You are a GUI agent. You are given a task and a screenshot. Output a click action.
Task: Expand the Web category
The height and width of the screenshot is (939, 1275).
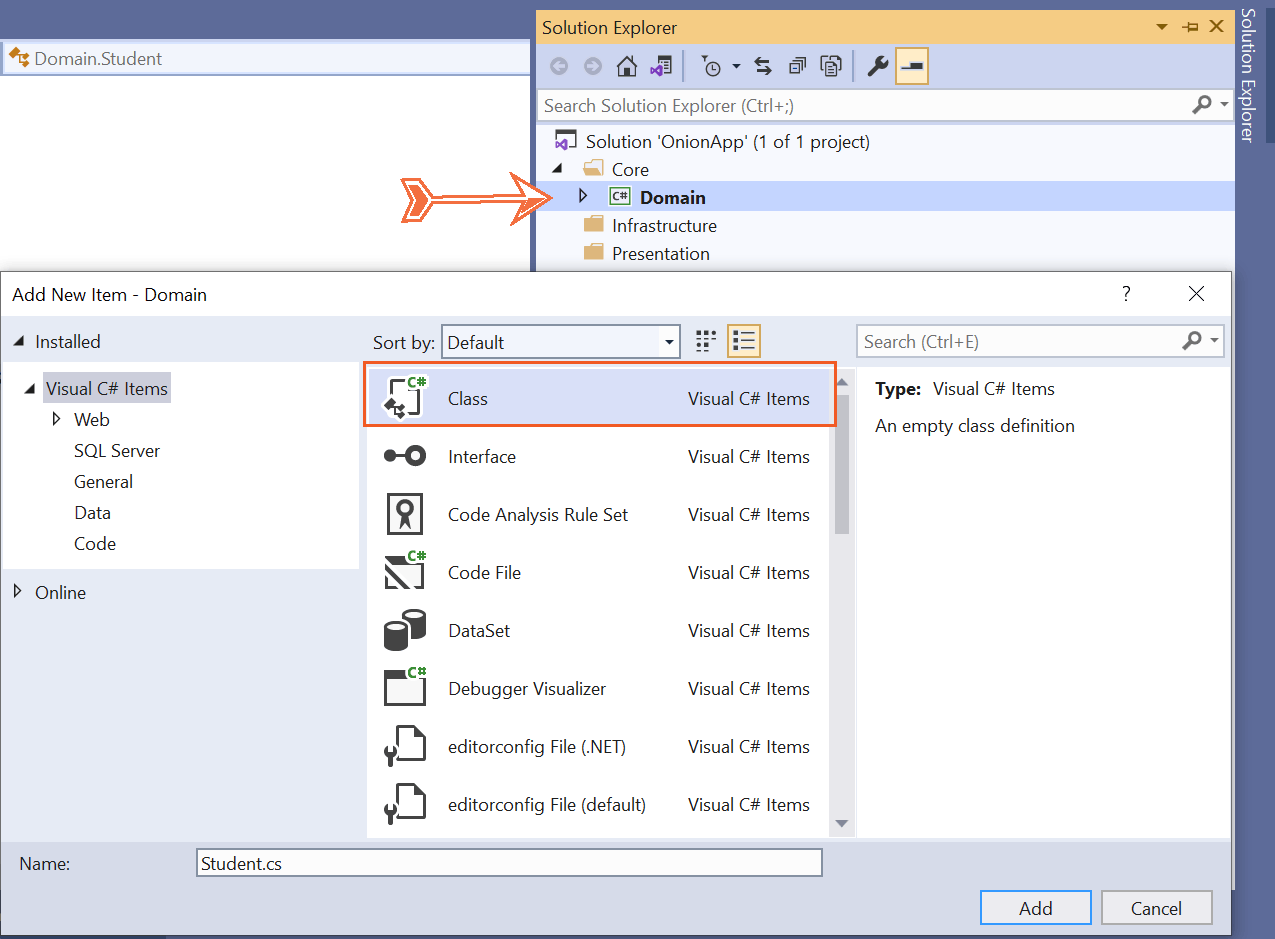[57, 419]
